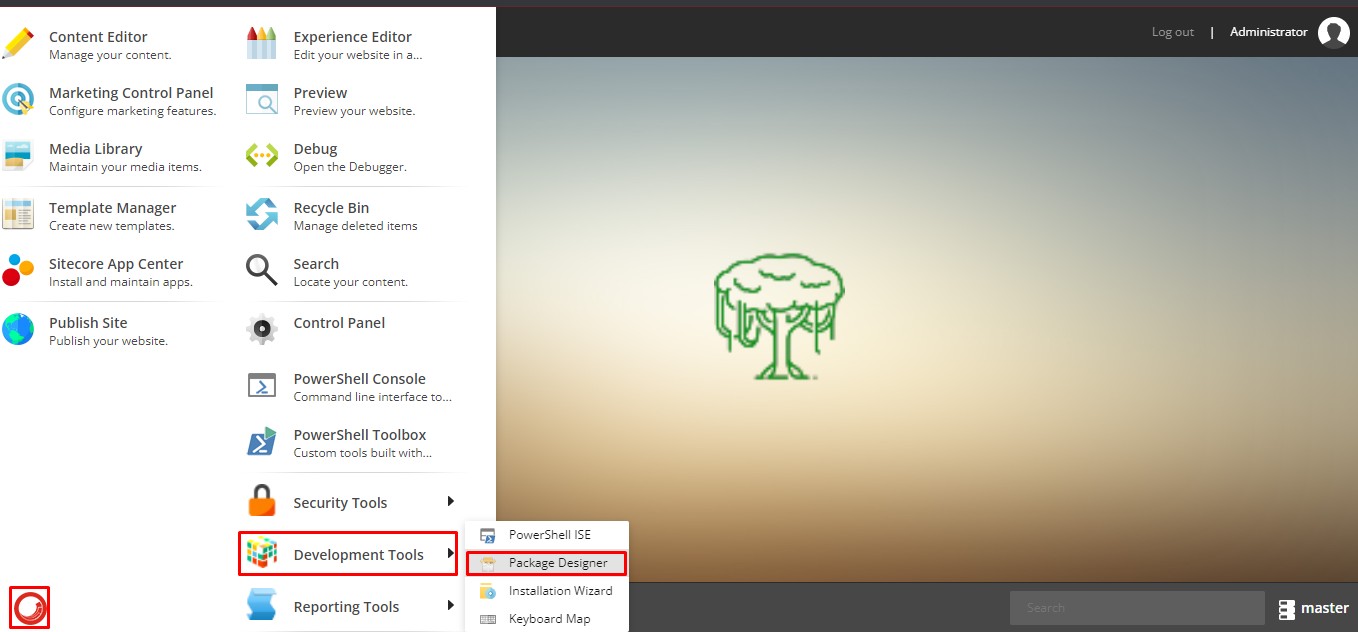Click the Template Manager label
This screenshot has height=632, width=1358.
[112, 208]
